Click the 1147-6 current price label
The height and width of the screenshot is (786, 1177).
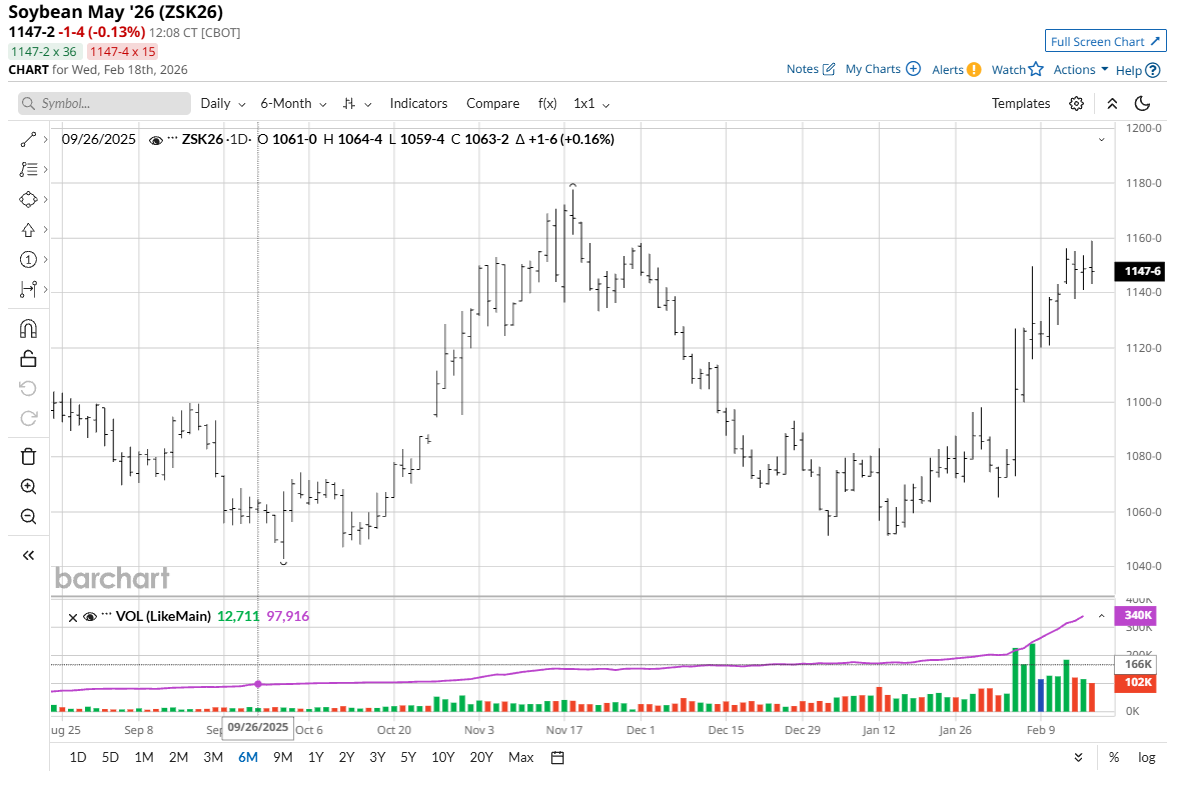pyautogui.click(x=1139, y=271)
